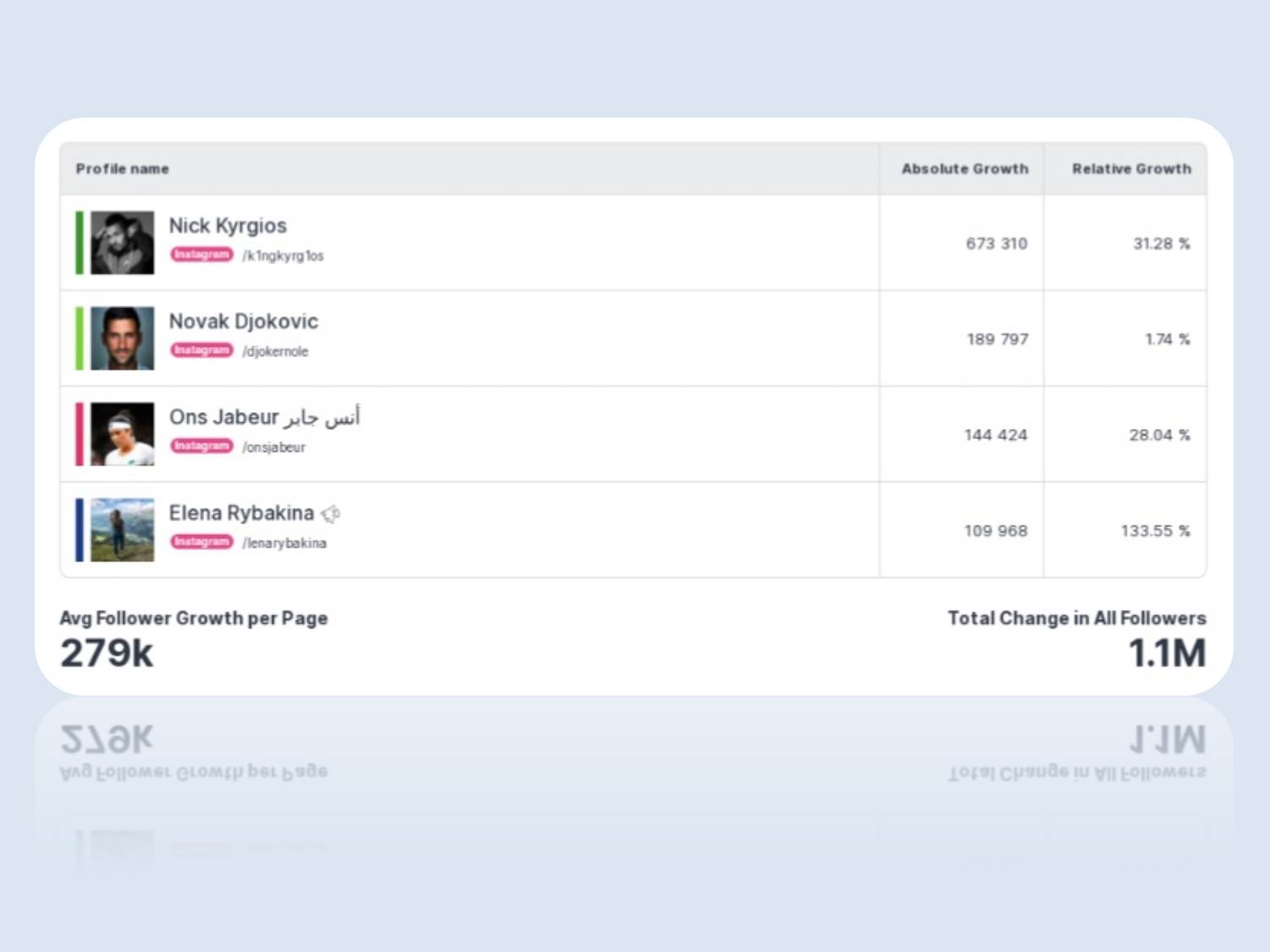Open the Nick Kyrgios profile name link
Screen dimensions: 1270x952
228,226
